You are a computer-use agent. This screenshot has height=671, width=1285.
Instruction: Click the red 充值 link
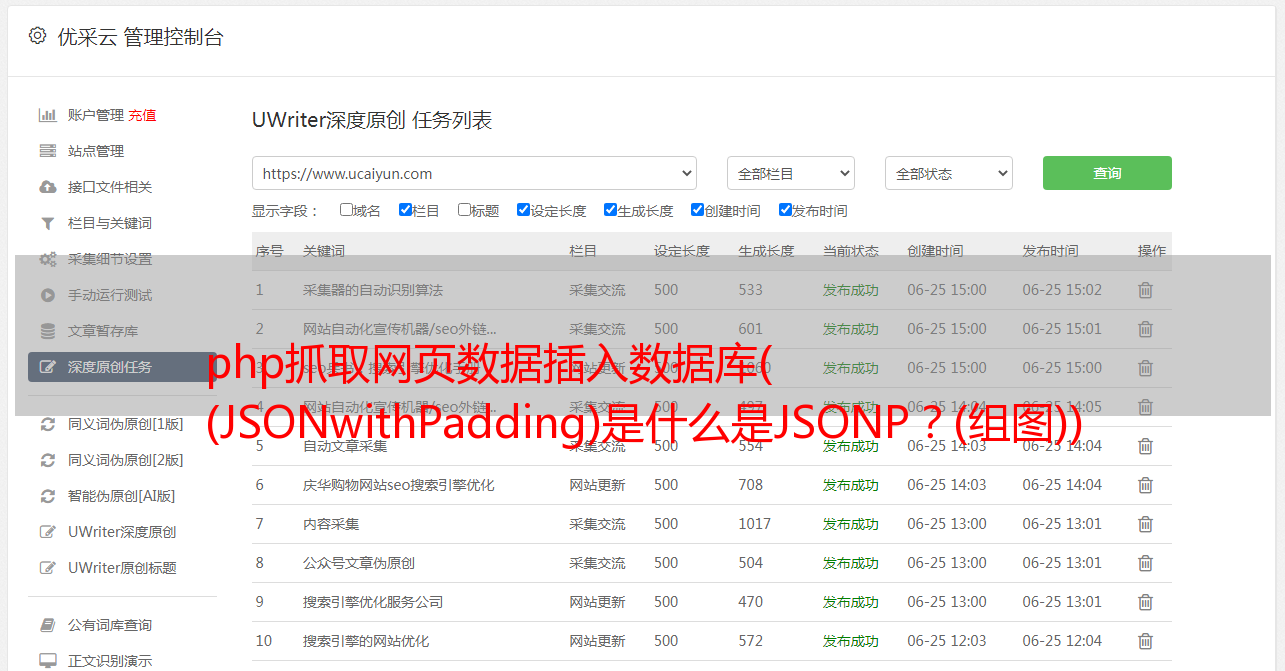(x=142, y=115)
